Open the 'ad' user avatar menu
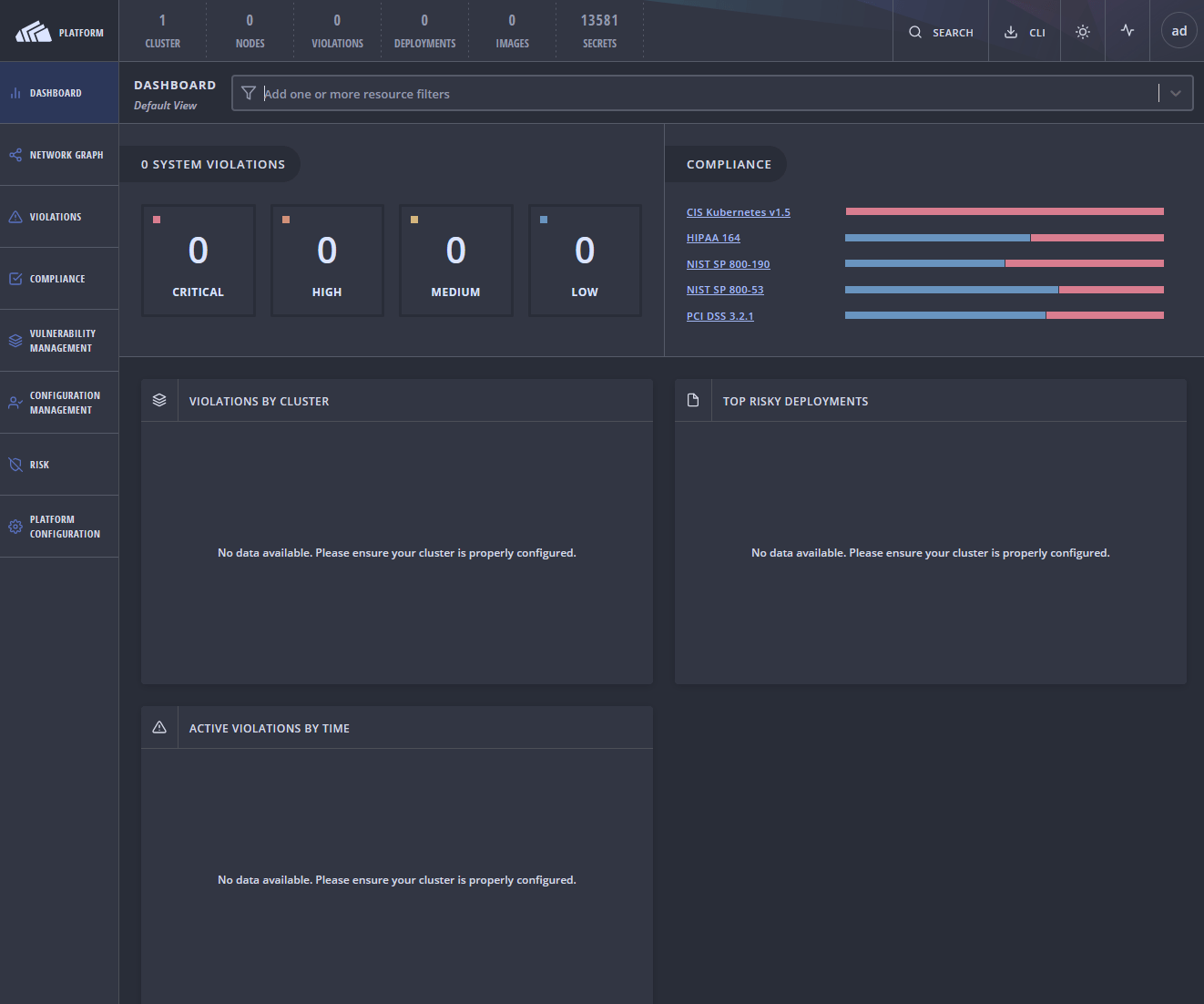1204x1004 pixels. click(1179, 31)
